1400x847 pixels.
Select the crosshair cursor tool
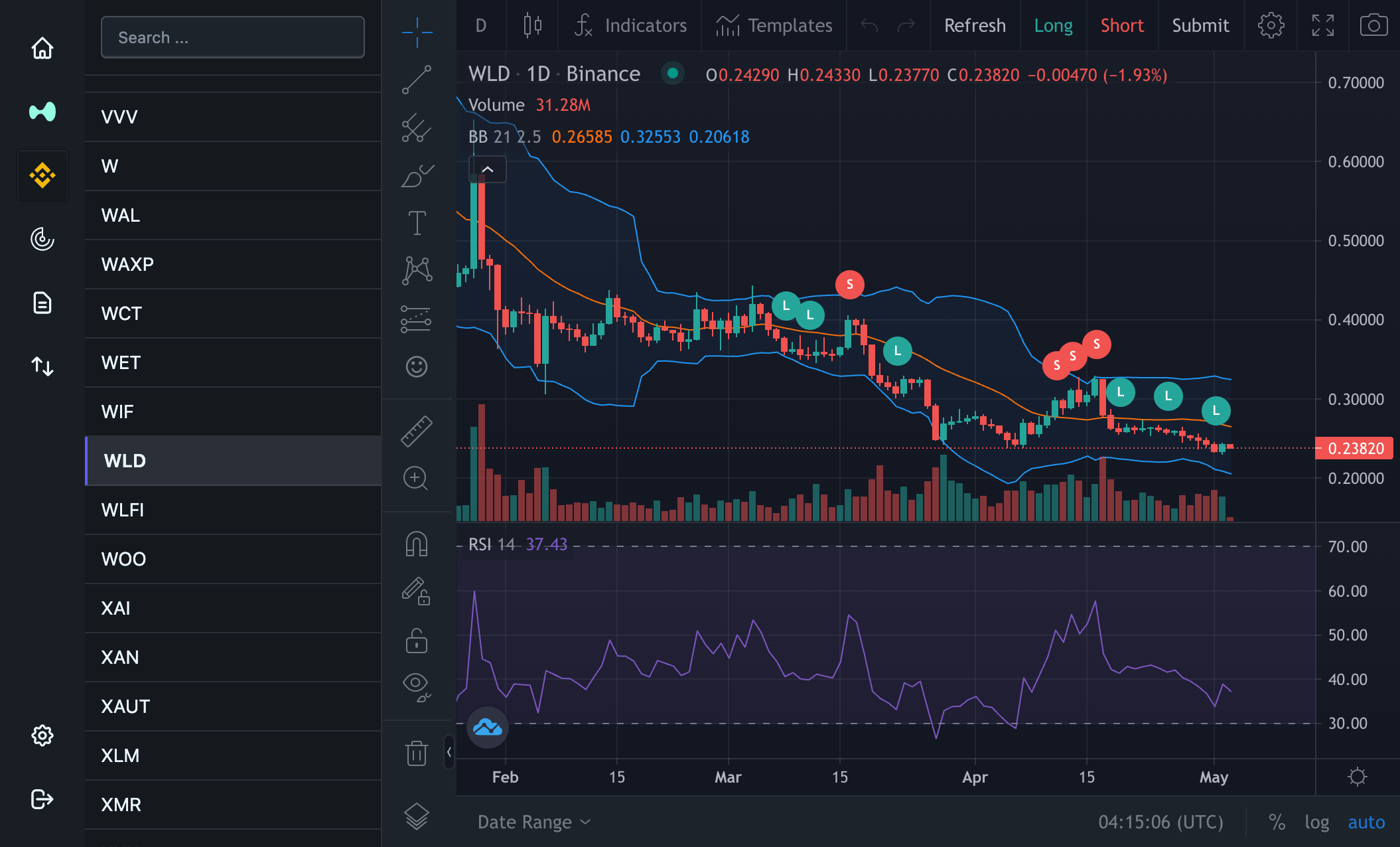[417, 32]
